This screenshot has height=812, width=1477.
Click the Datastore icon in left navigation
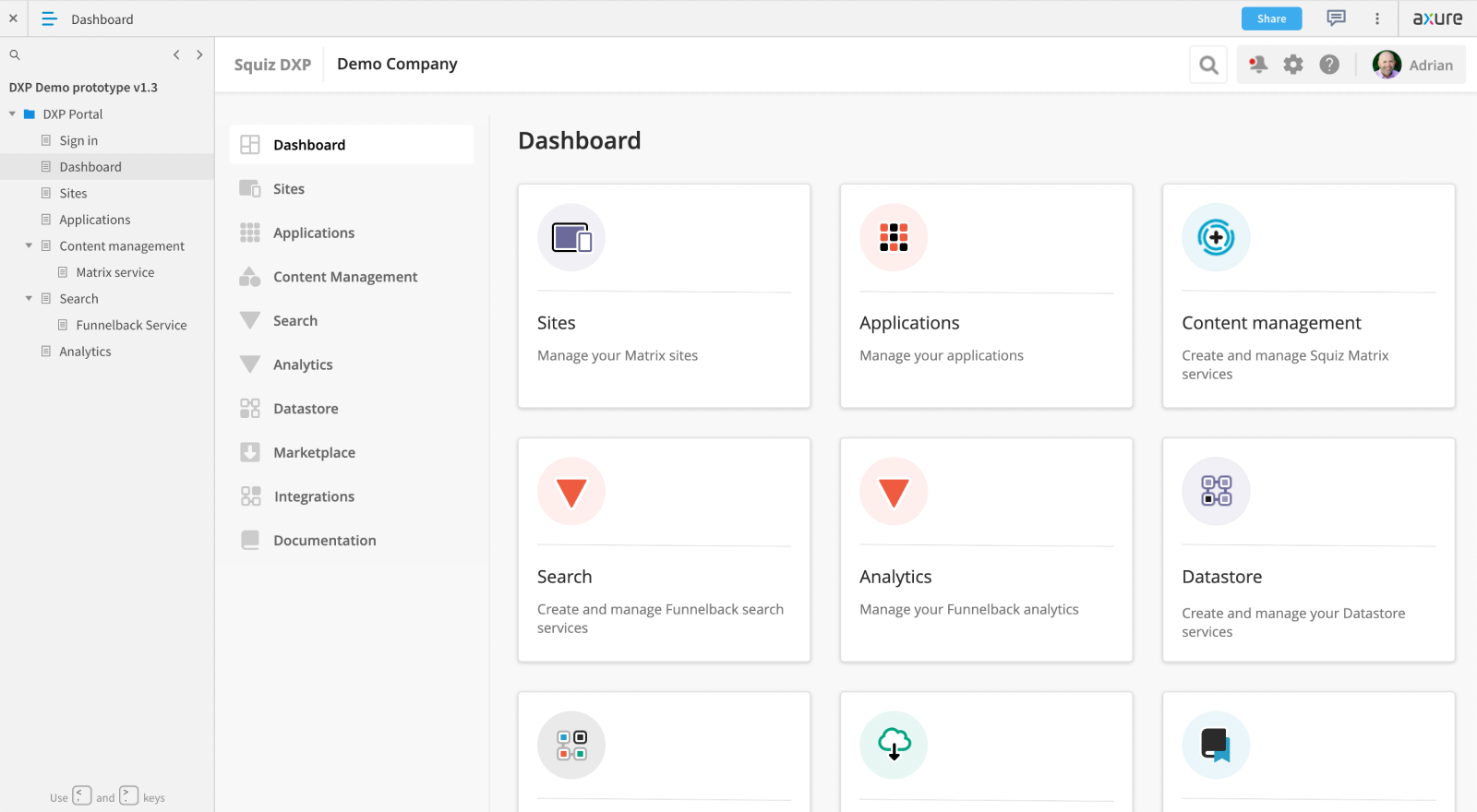(x=250, y=409)
